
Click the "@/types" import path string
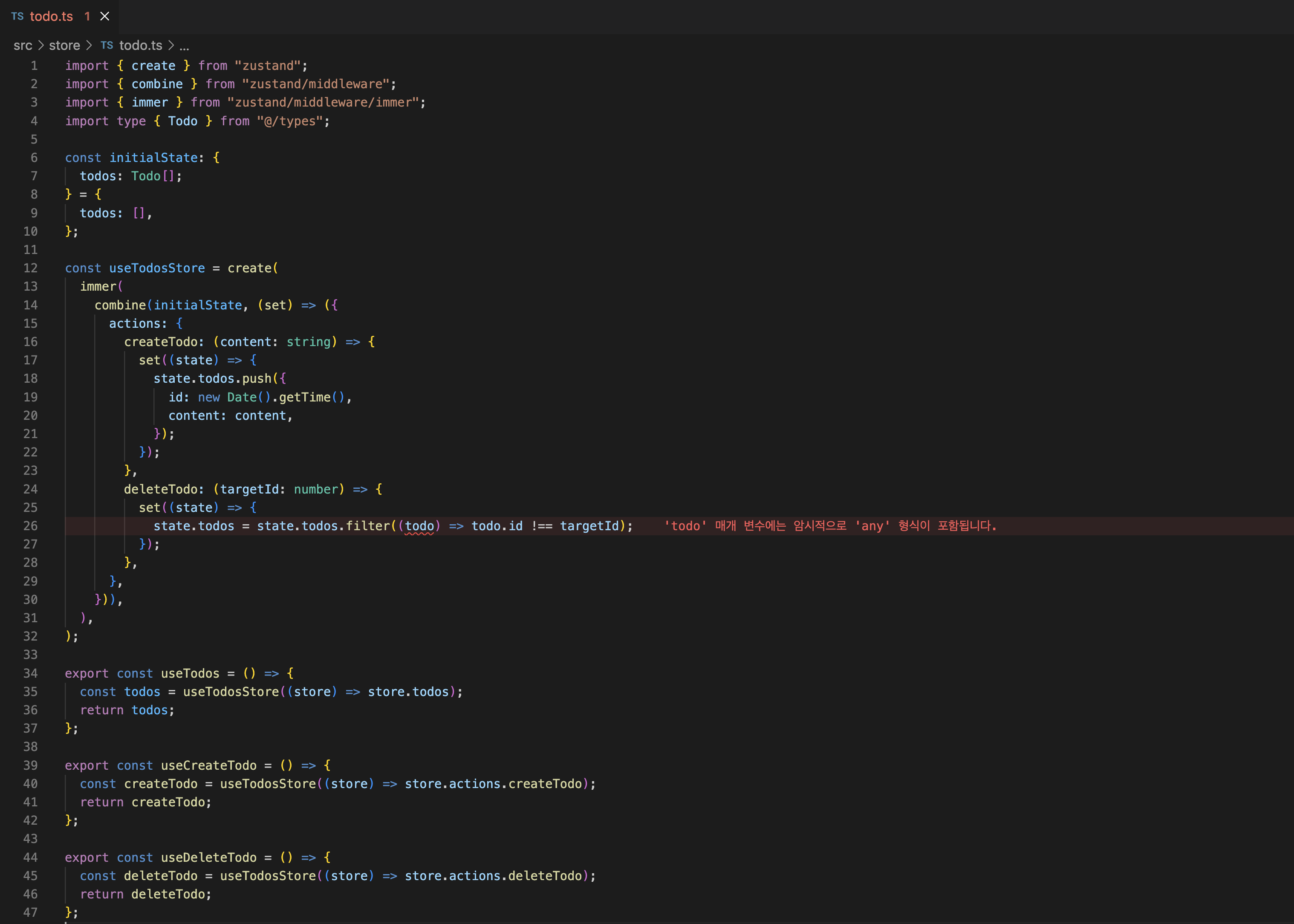tap(290, 121)
